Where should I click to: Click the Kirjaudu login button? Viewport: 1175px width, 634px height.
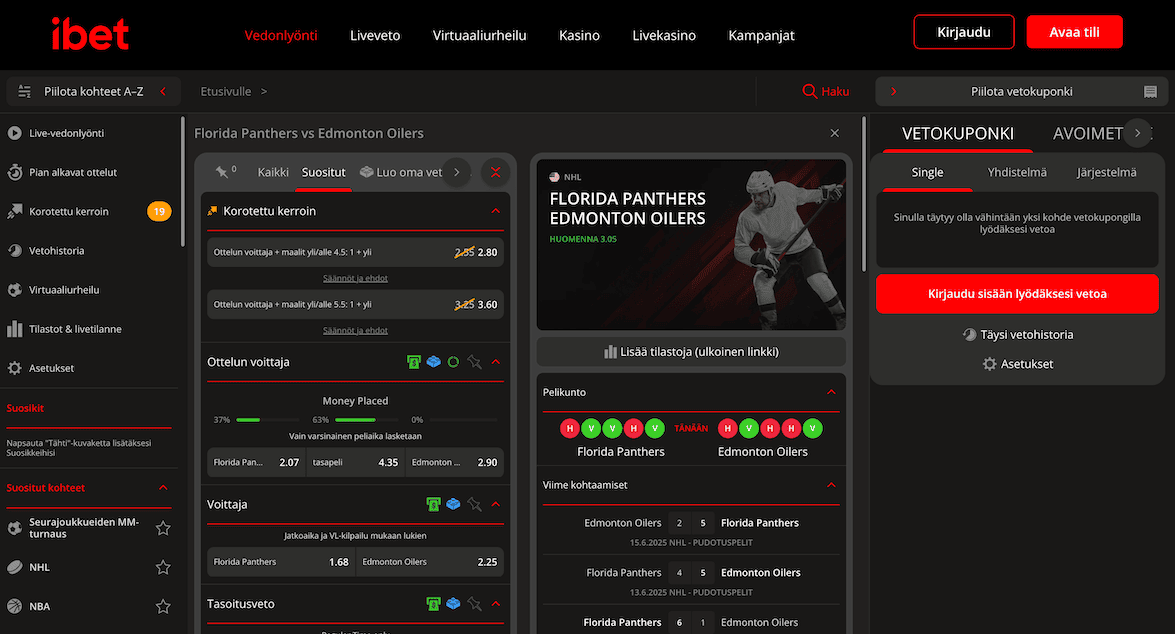[964, 32]
